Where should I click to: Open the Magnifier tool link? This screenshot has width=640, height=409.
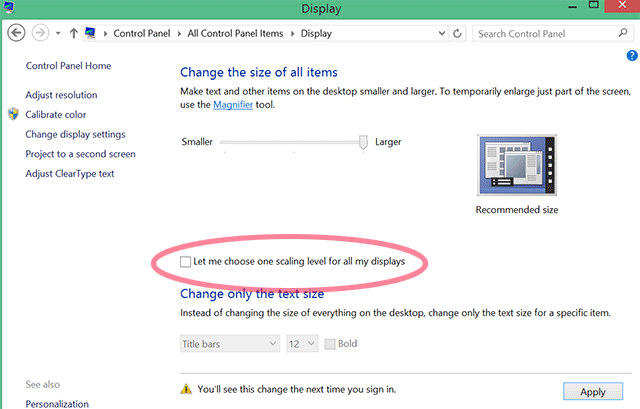point(233,105)
